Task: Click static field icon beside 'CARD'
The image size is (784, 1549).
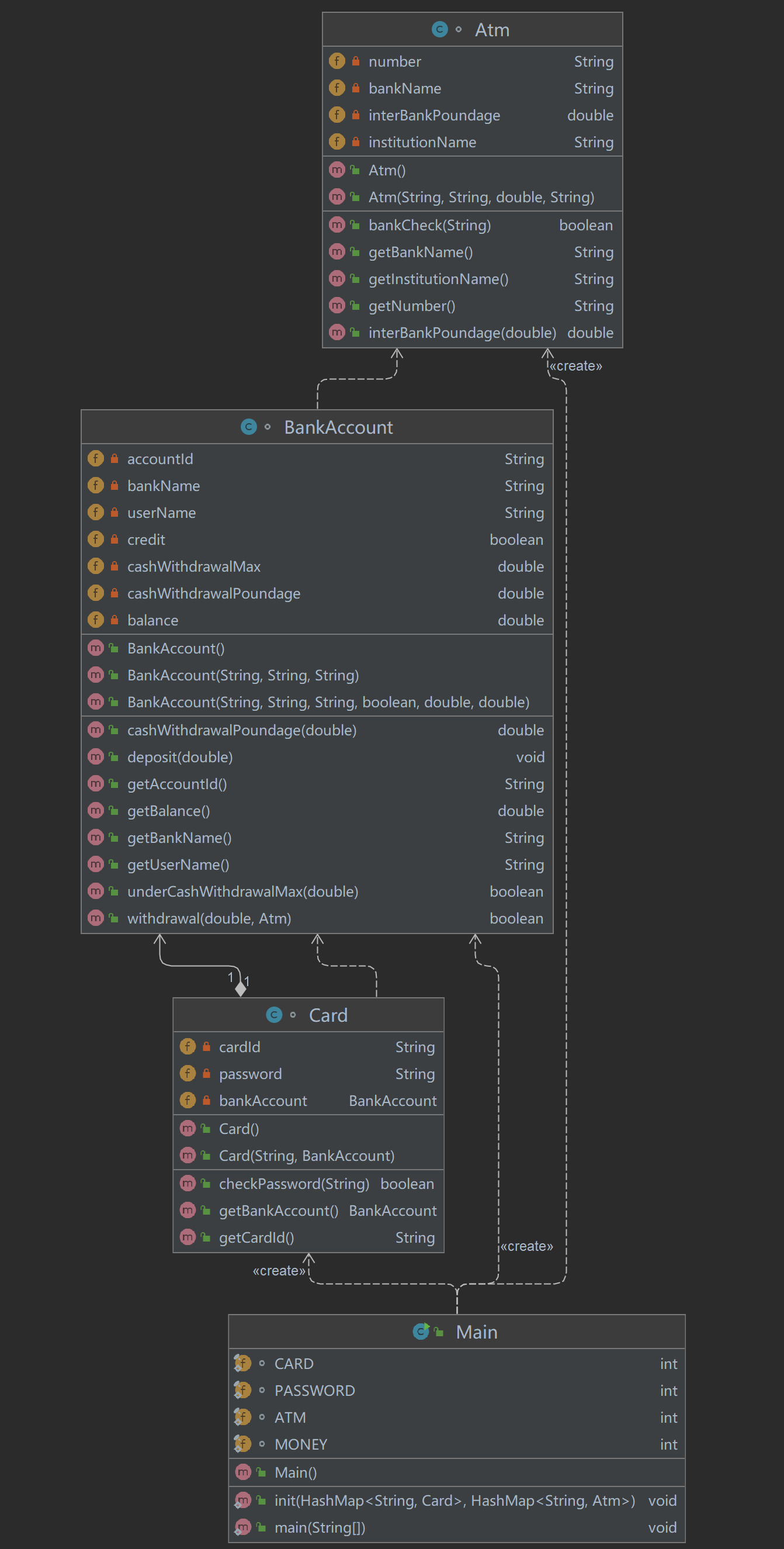Action: 242,1364
